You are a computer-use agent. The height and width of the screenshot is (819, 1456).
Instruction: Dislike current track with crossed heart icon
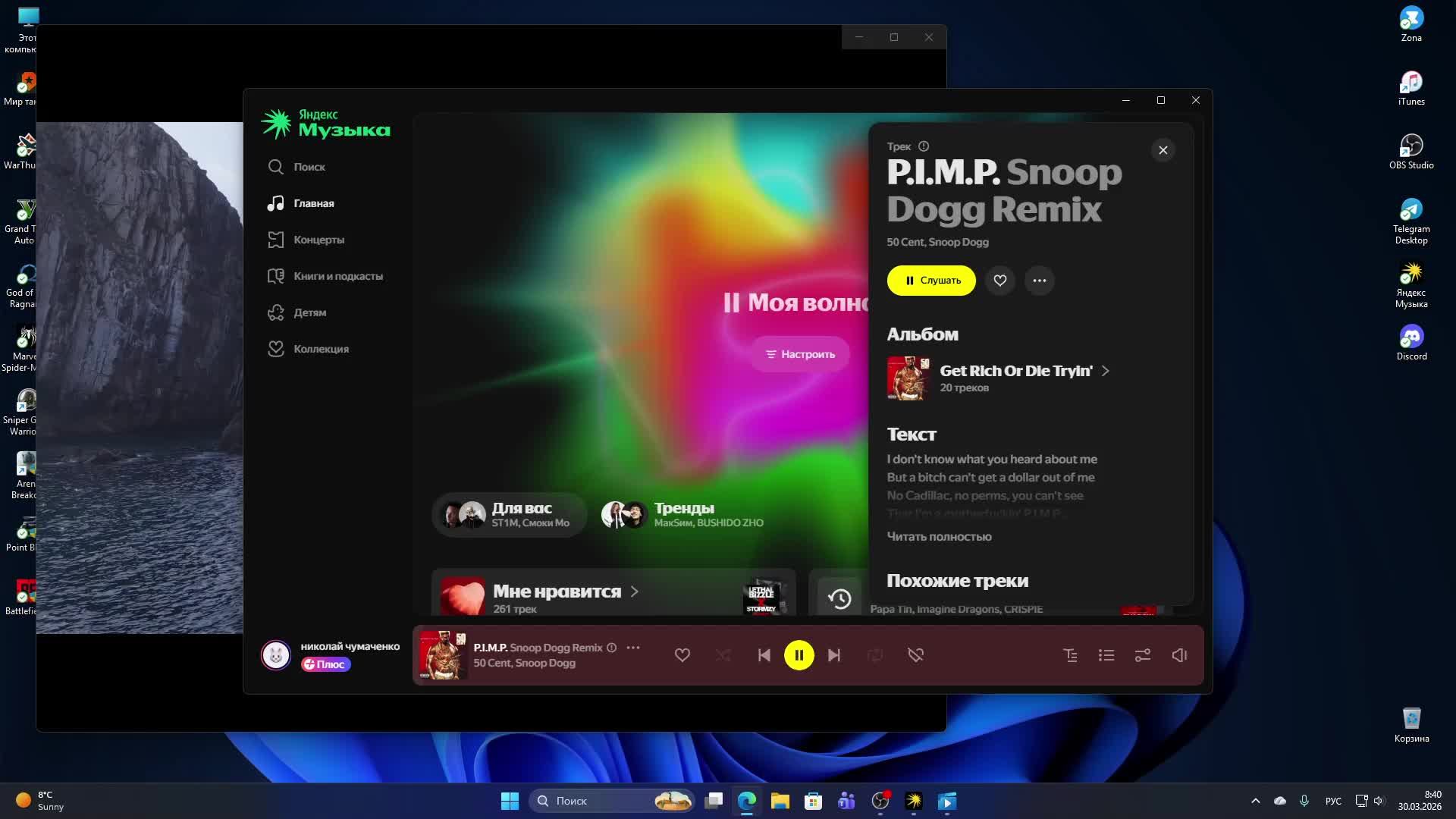pyautogui.click(x=915, y=655)
